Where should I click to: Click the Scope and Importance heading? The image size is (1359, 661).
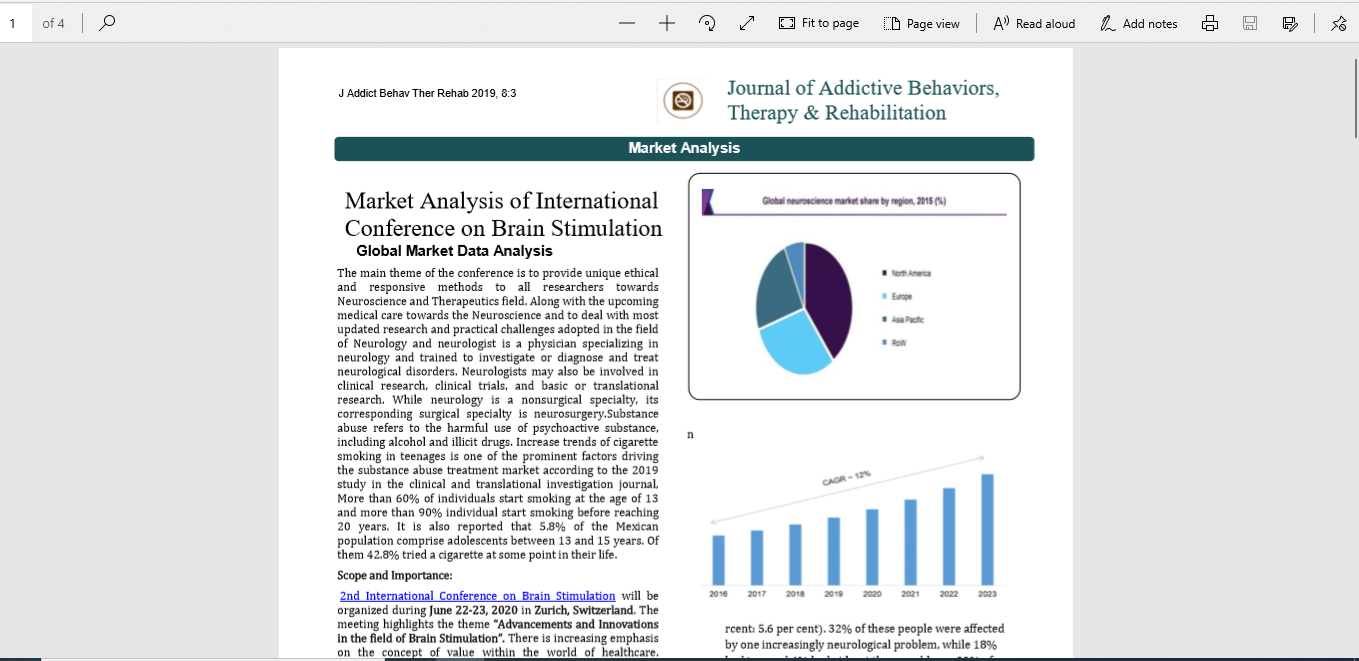click(395, 575)
